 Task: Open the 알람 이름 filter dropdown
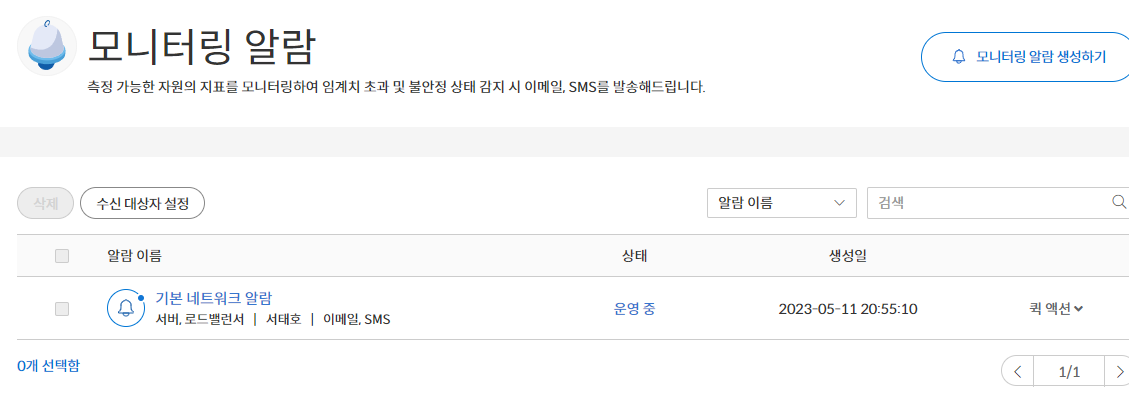pos(782,203)
